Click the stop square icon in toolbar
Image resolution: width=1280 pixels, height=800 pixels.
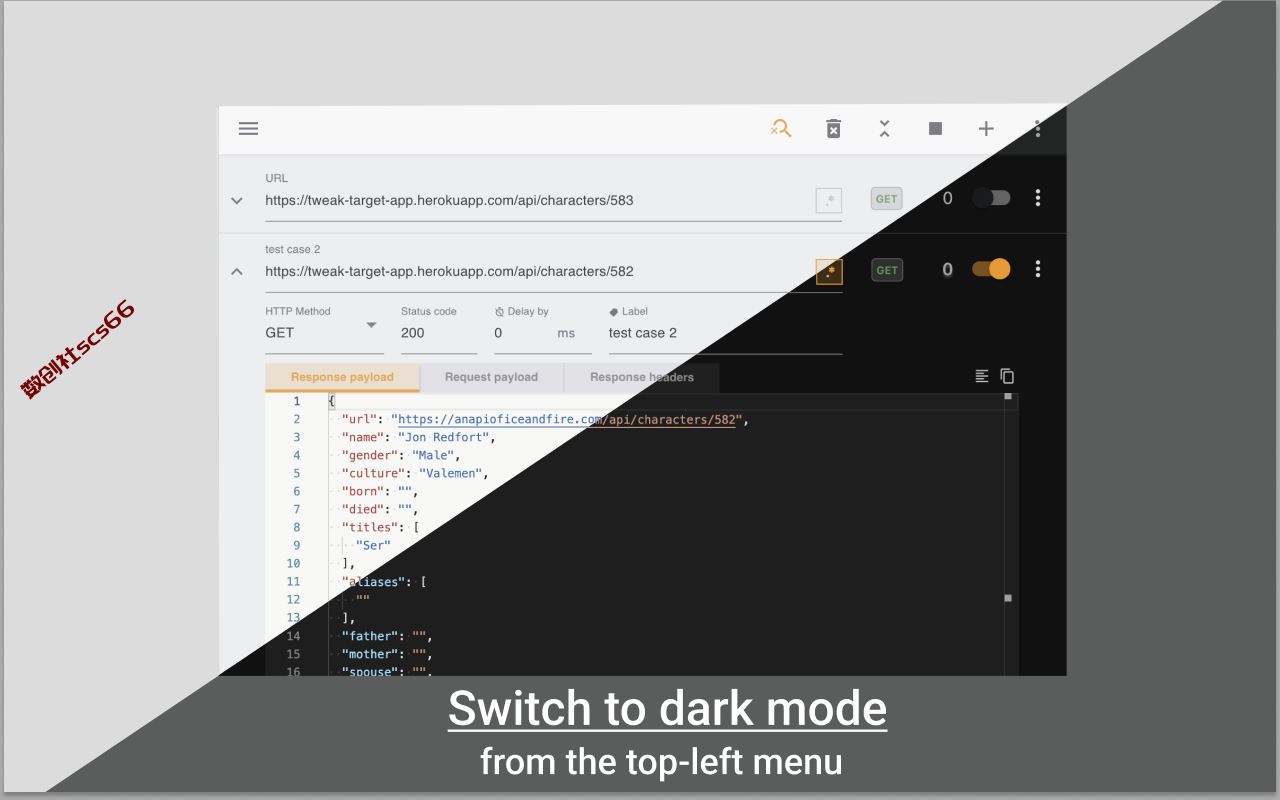point(935,128)
